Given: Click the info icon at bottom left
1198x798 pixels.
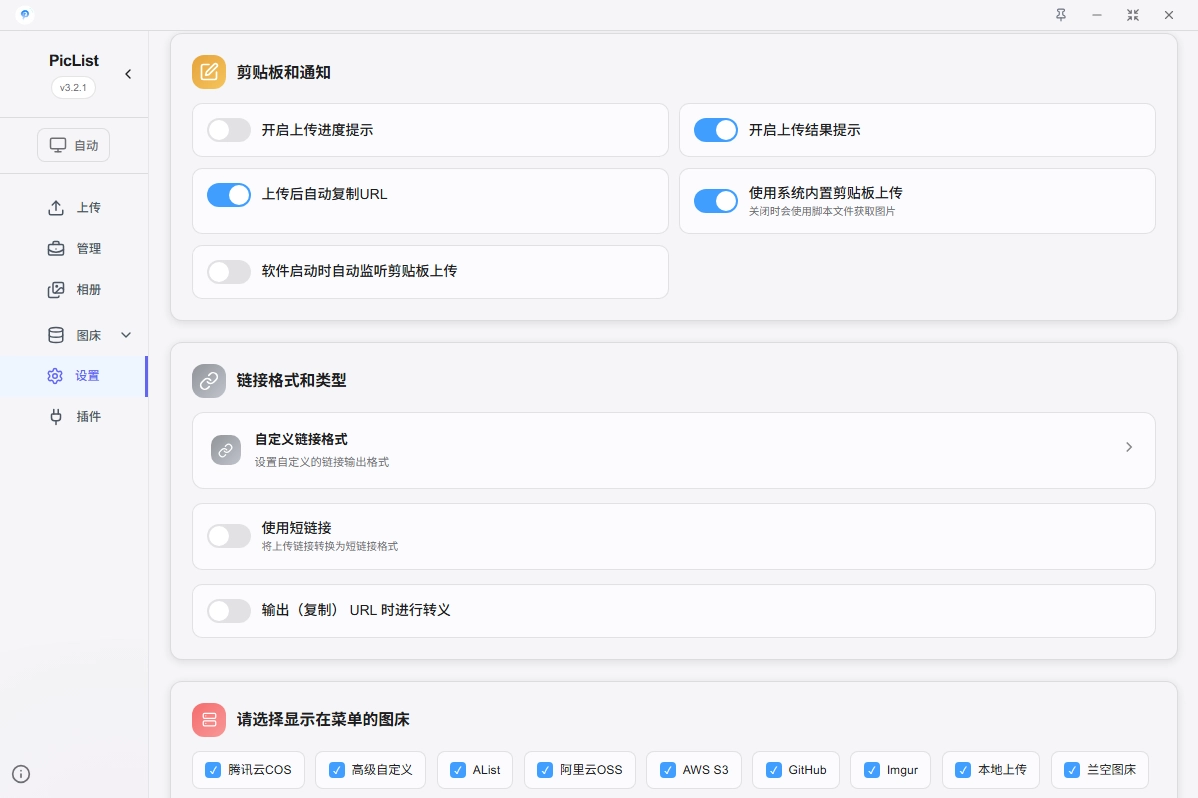Looking at the screenshot, I should (21, 773).
